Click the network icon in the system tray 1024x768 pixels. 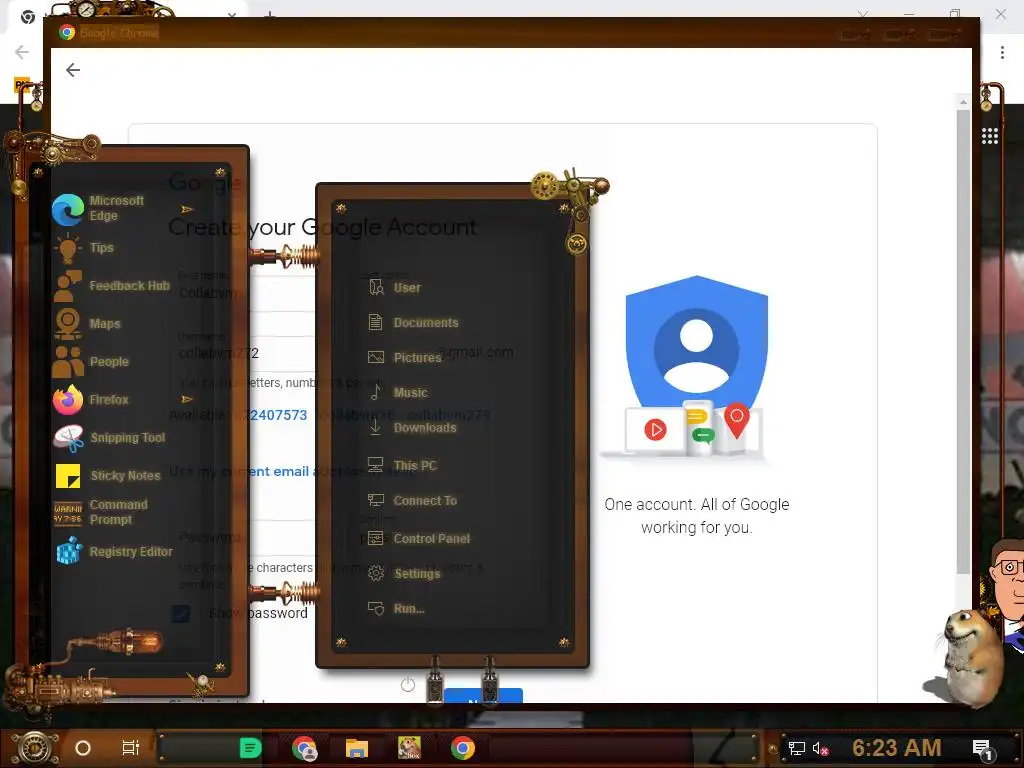pos(796,748)
